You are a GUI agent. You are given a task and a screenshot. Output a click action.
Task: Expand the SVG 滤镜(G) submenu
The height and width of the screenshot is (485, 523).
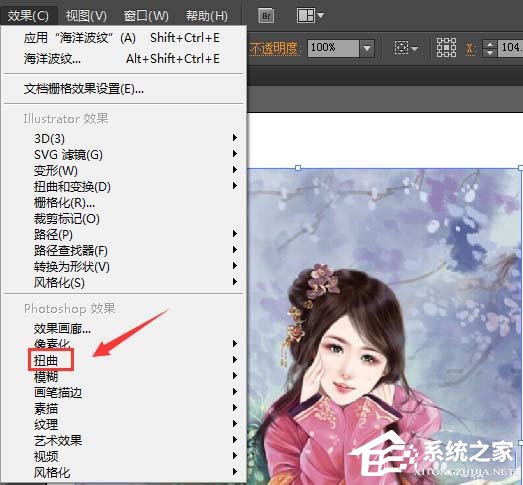(122, 154)
